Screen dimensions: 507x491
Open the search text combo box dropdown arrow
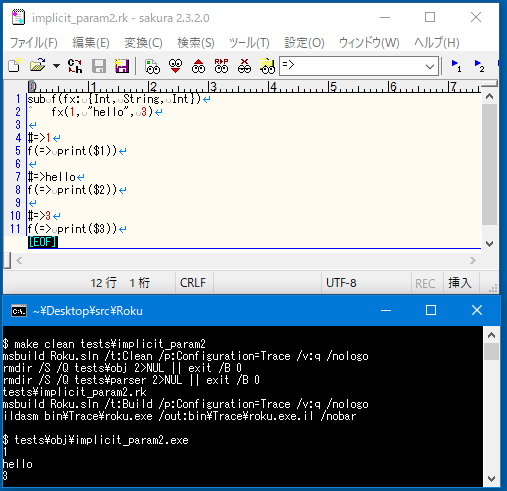(x=430, y=66)
